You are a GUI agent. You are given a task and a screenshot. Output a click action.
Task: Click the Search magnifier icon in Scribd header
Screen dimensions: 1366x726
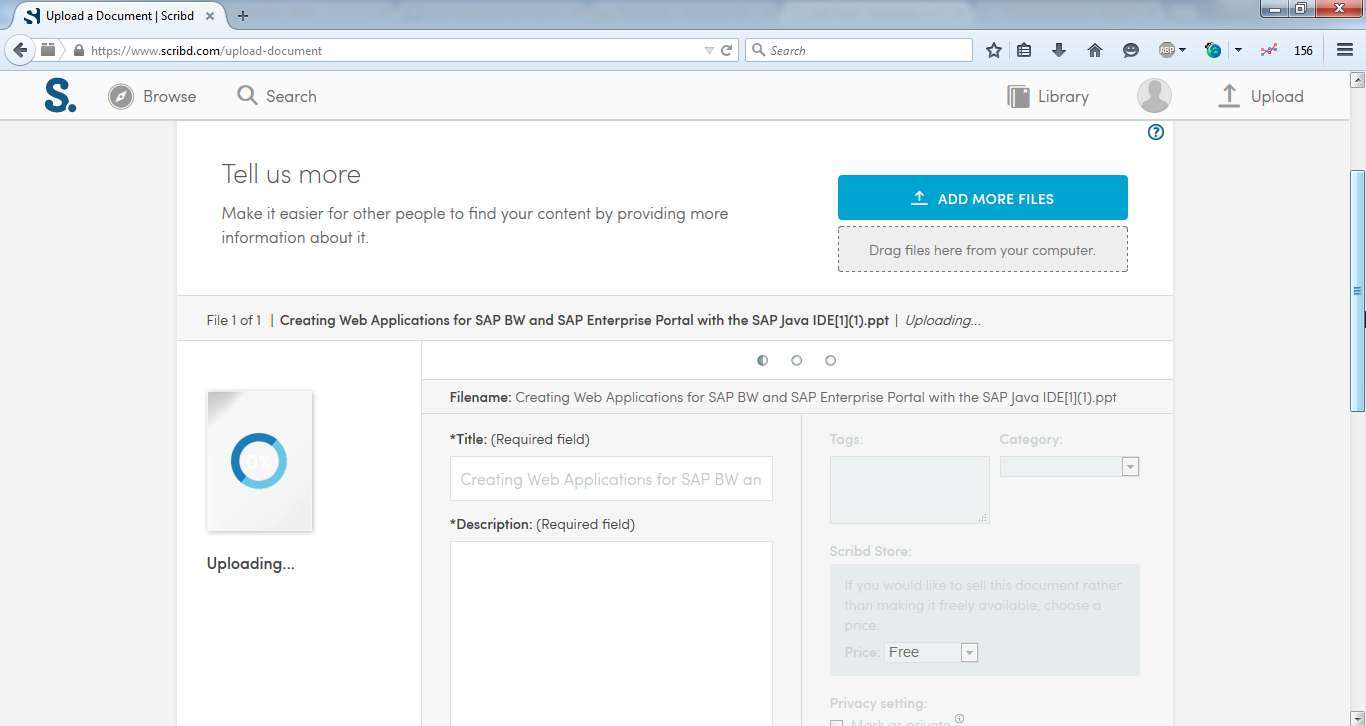point(247,95)
